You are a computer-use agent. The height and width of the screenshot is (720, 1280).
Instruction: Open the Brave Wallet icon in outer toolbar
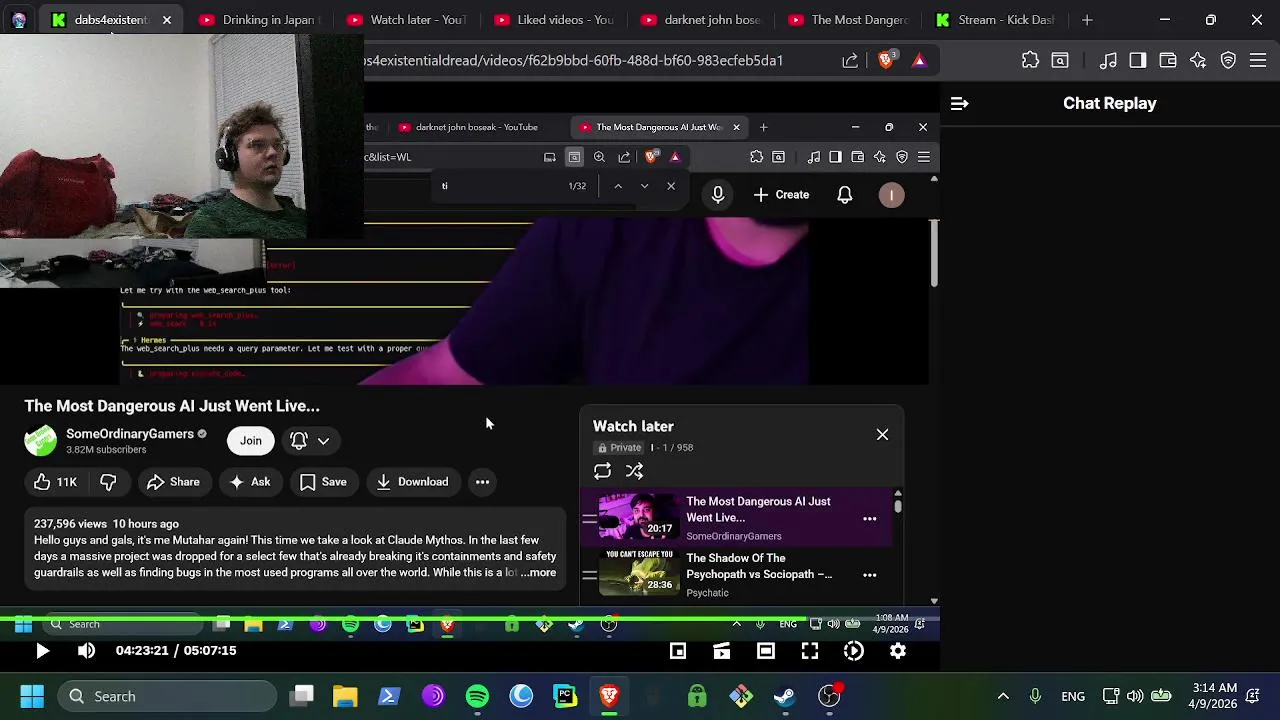[x=1167, y=60]
